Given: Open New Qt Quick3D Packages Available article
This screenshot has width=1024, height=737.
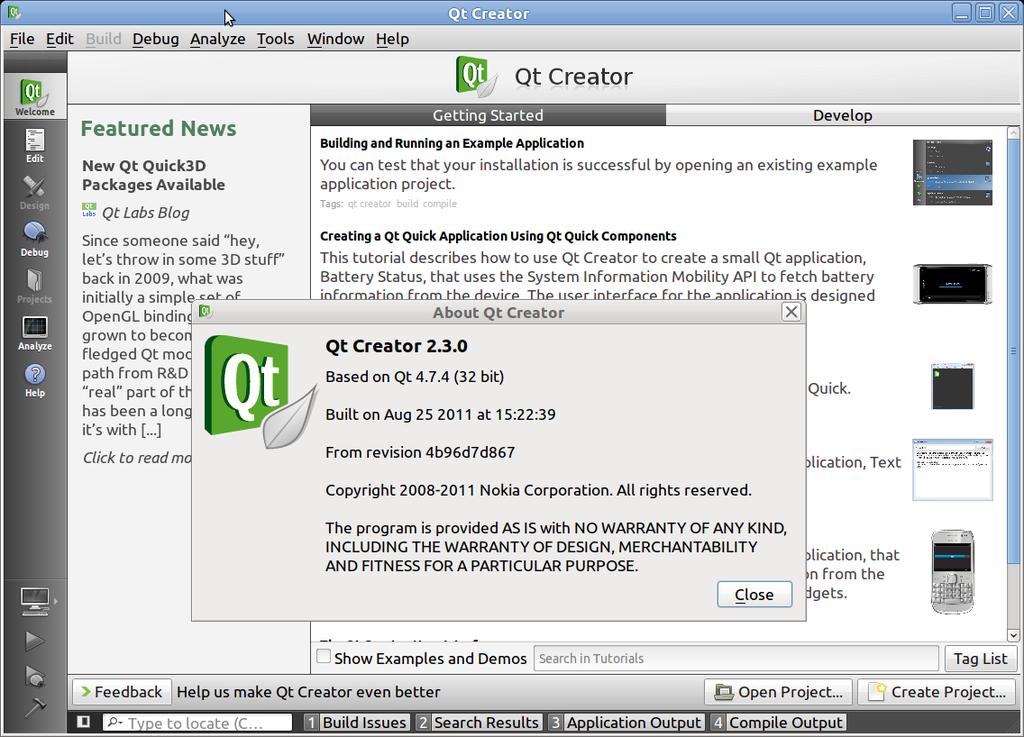Looking at the screenshot, I should click(153, 175).
